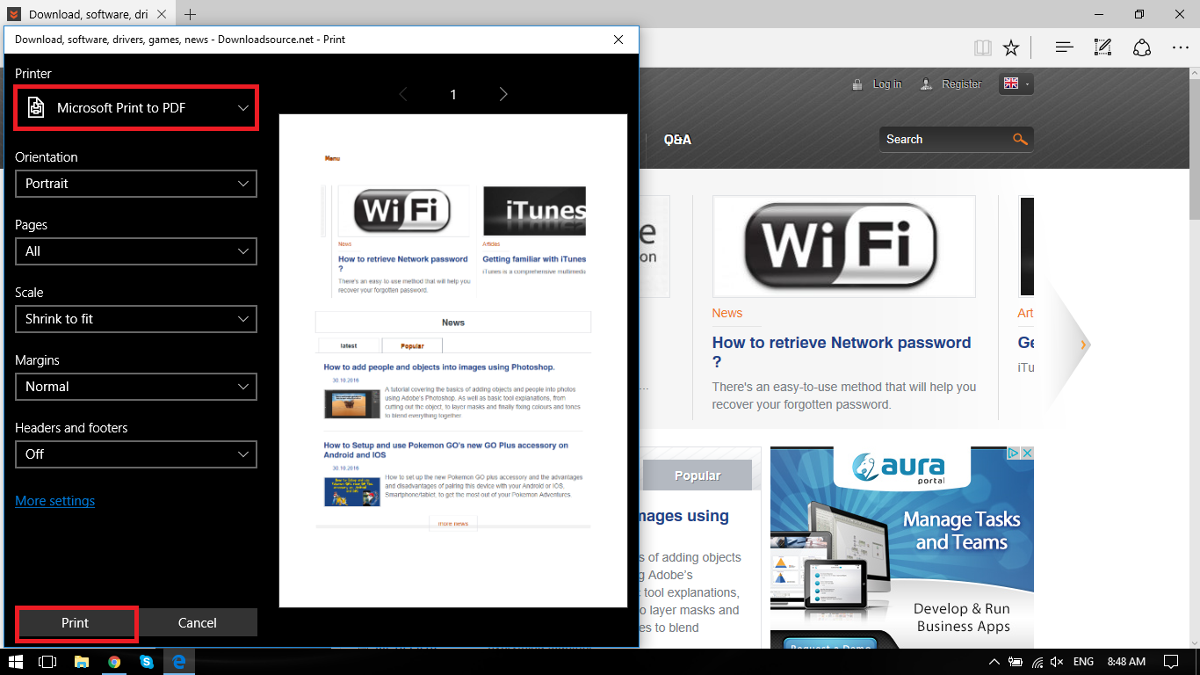
Task: Show hidden system tray icons
Action: click(x=994, y=662)
